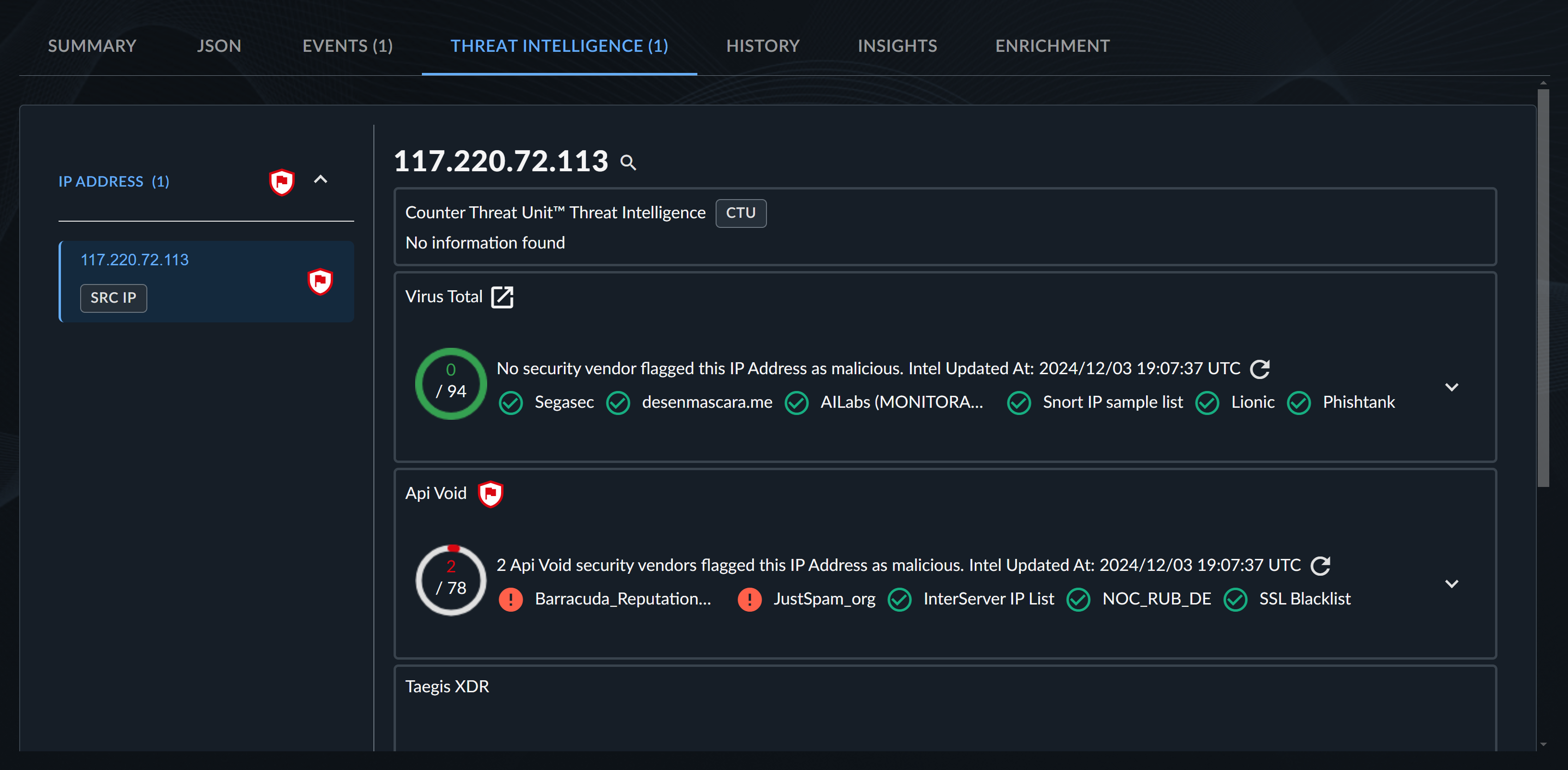This screenshot has height=770, width=1568.
Task: Click the Taegis XDR section title
Action: (447, 686)
